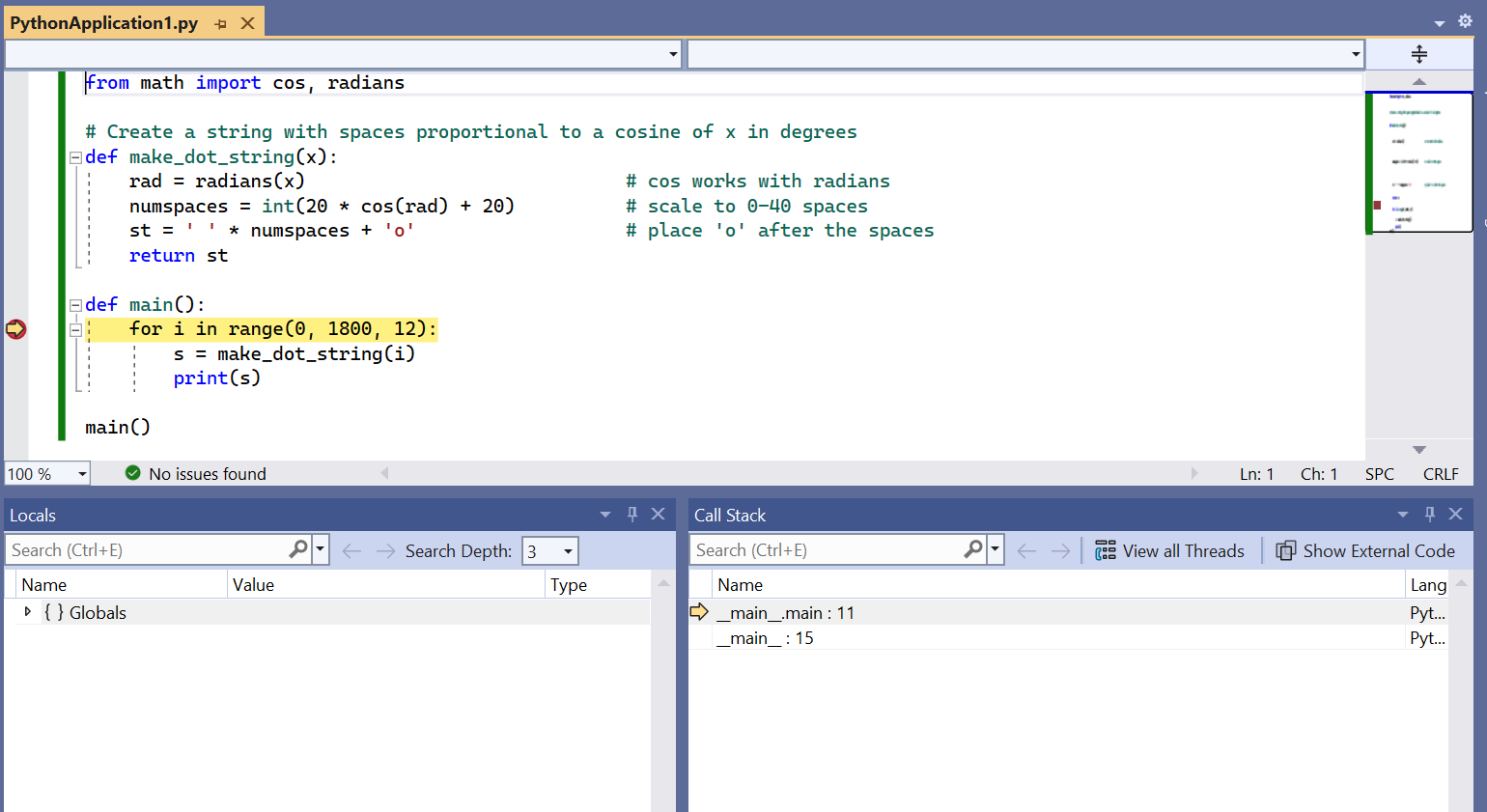1487x812 pixels.
Task: Click inside the Locals search input field
Action: click(145, 548)
